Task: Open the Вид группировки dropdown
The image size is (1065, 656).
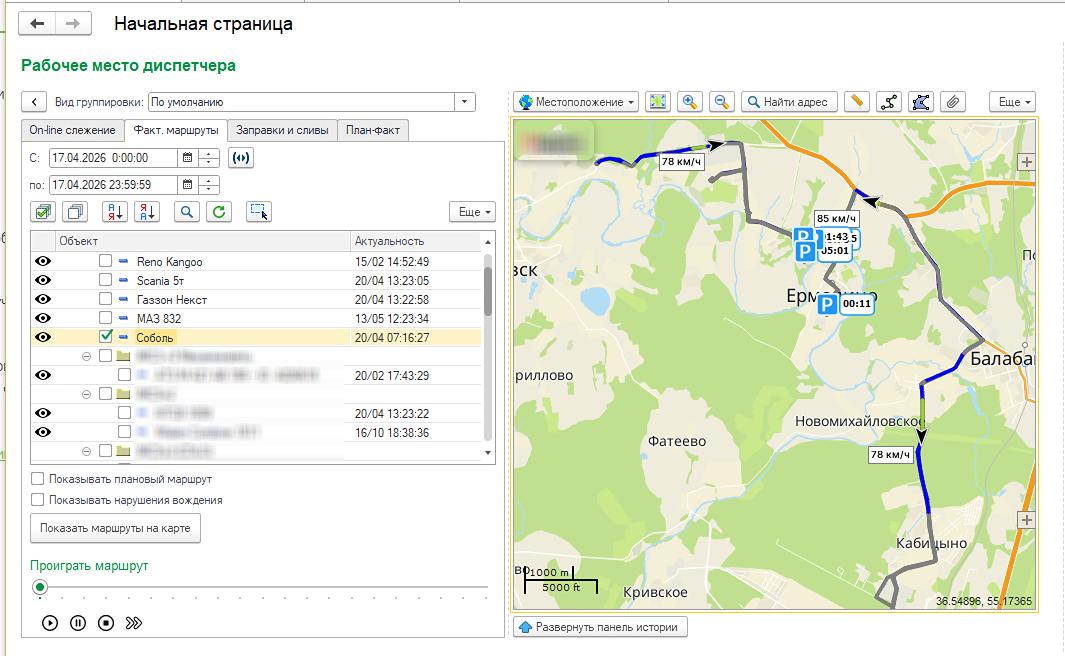Action: 464,102
